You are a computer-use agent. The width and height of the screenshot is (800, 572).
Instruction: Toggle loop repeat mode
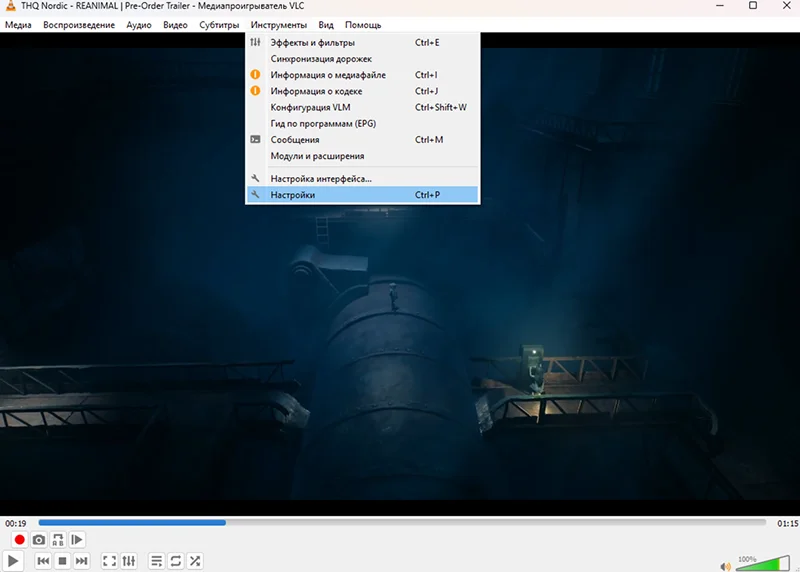coord(176,561)
